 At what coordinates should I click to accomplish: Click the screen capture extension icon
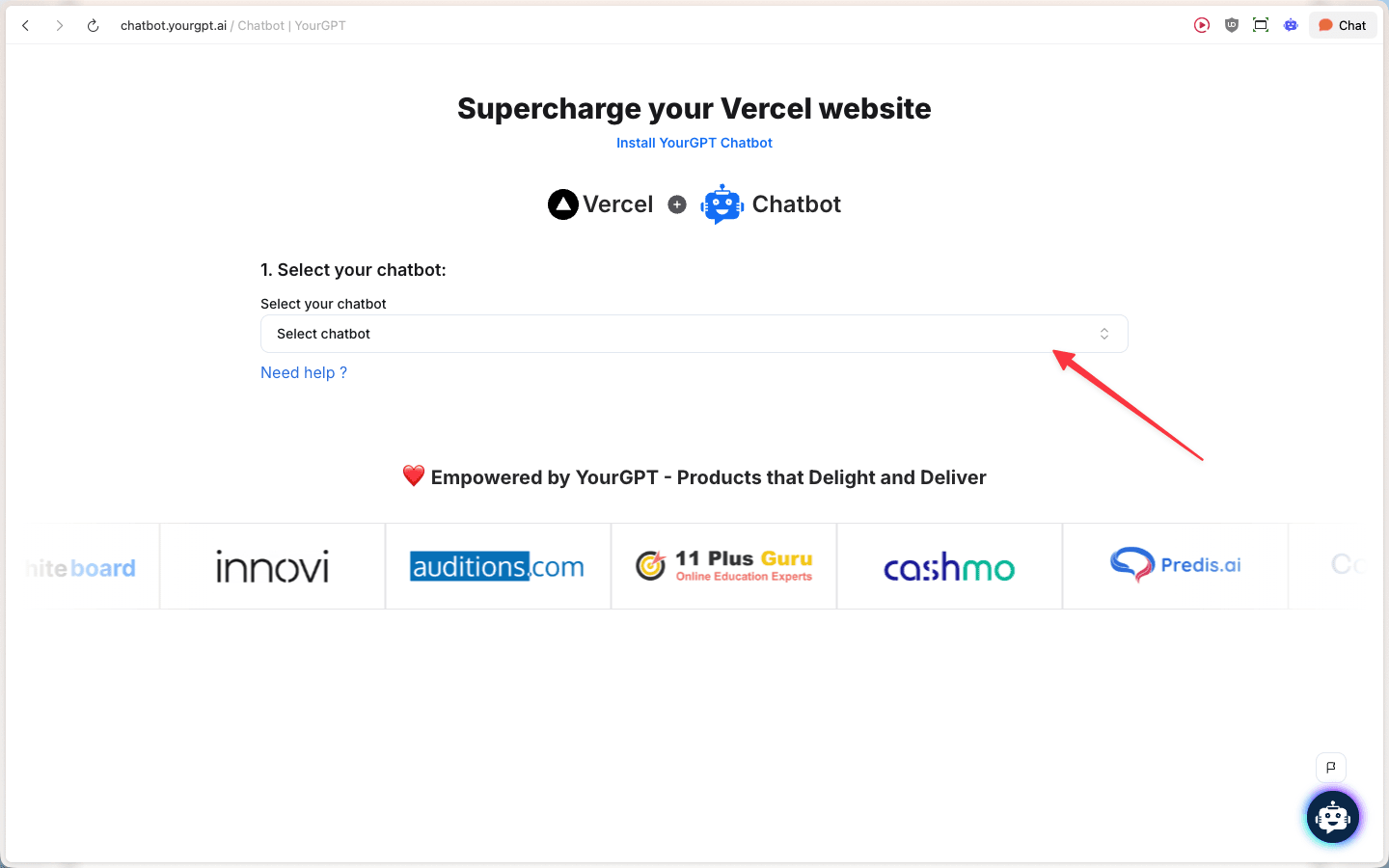tap(1261, 25)
